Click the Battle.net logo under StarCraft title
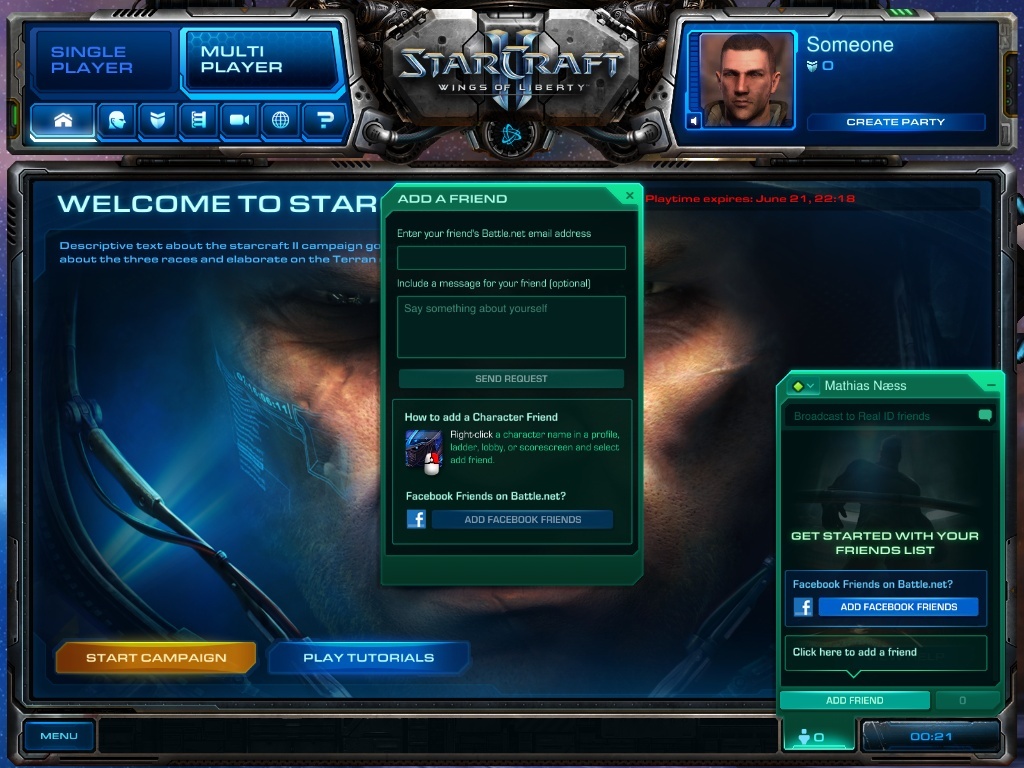The image size is (1024, 768). point(511,135)
